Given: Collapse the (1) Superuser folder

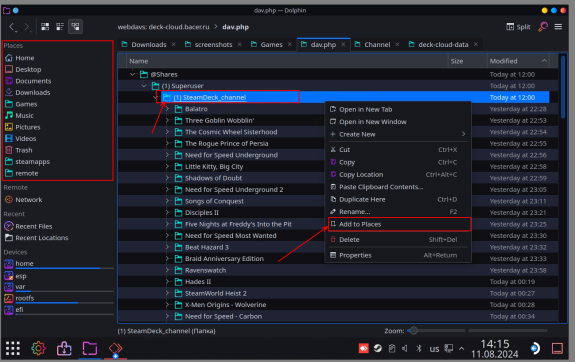Looking at the screenshot, I should coord(144,86).
